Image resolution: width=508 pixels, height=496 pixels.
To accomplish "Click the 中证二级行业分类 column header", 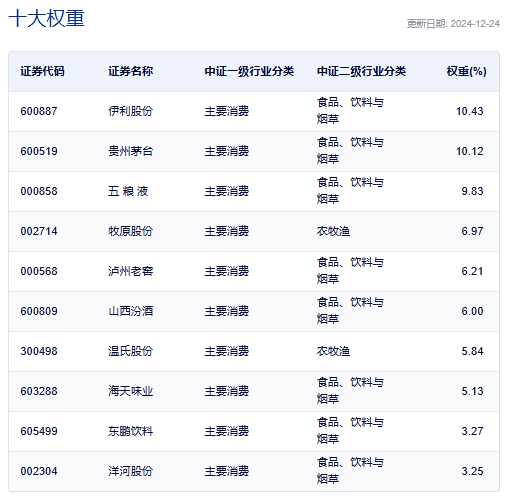I will pyautogui.click(x=361, y=71).
